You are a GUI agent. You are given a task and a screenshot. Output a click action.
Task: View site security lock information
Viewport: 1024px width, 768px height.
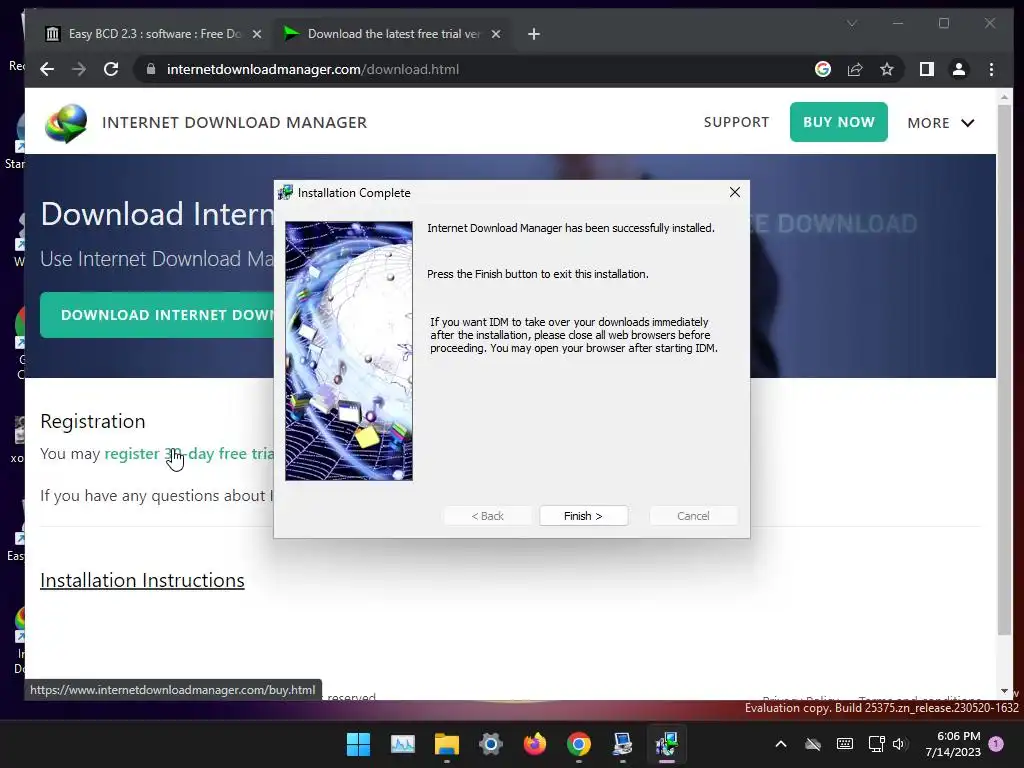(151, 69)
